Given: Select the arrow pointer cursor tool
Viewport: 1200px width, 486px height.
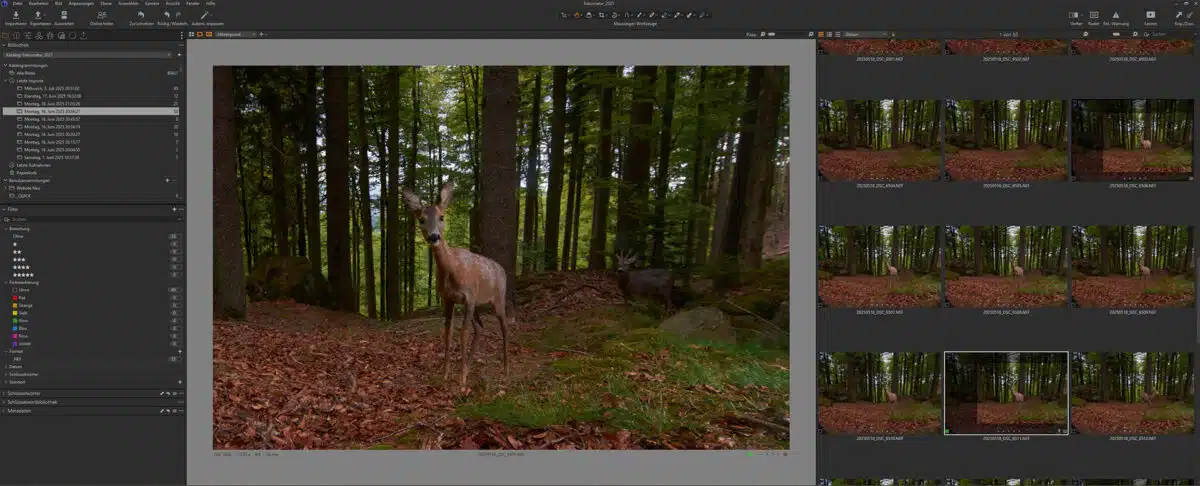Looking at the screenshot, I should click(564, 15).
